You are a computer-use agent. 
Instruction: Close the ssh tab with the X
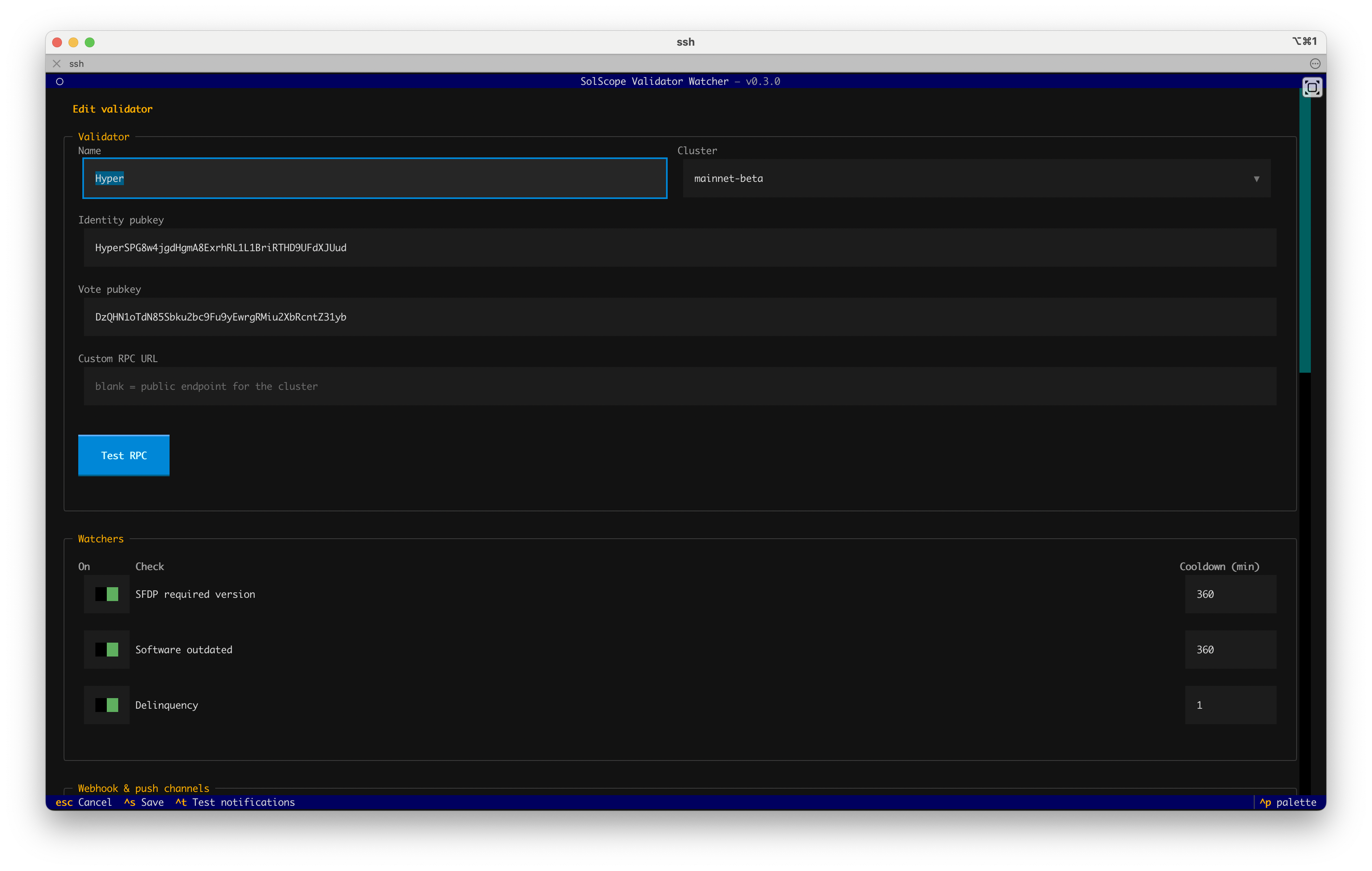[56, 63]
